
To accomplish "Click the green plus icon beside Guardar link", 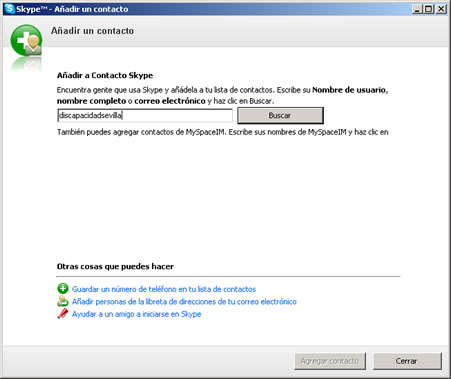I will click(63, 289).
